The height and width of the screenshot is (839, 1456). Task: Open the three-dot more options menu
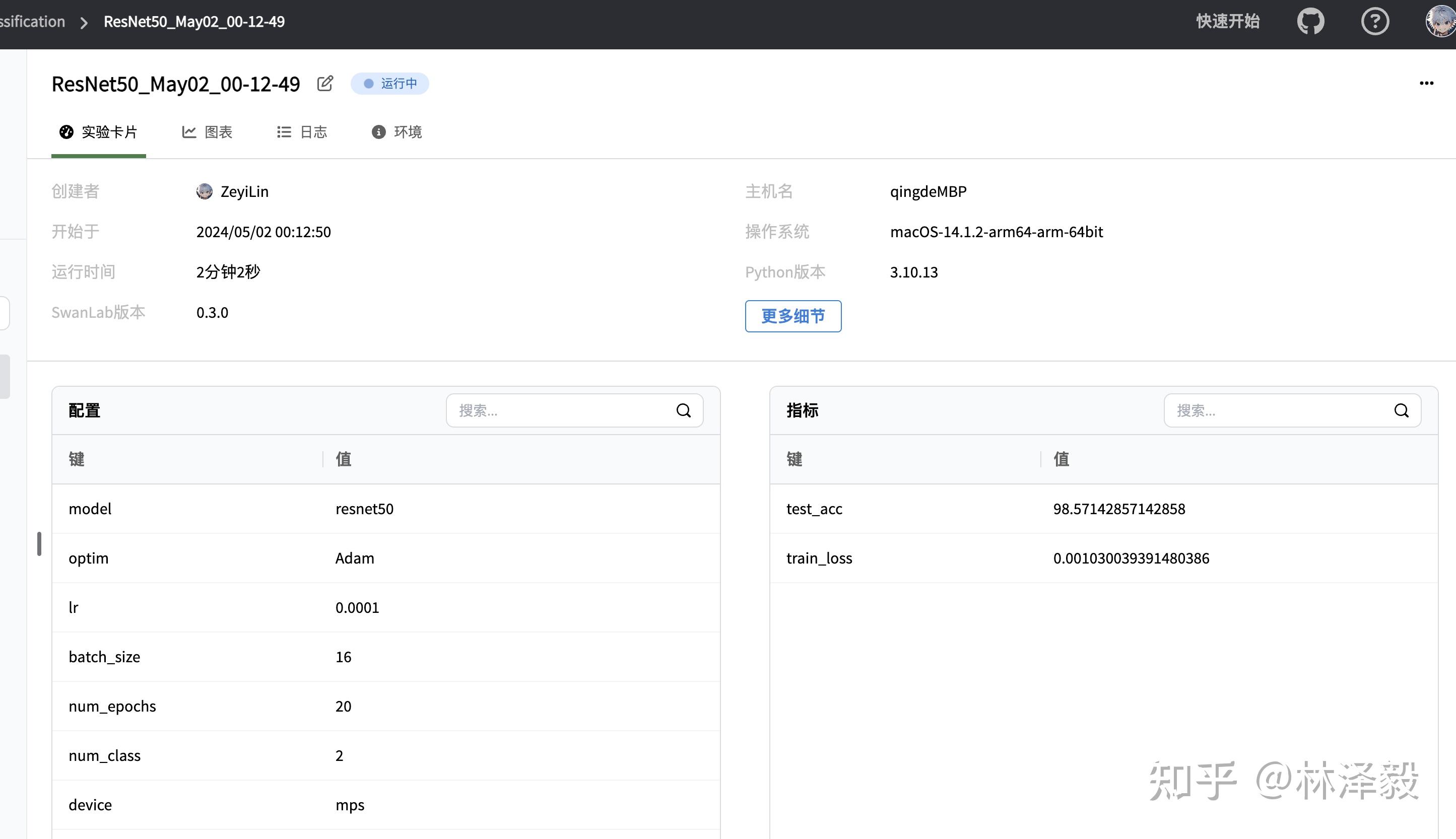pos(1426,84)
